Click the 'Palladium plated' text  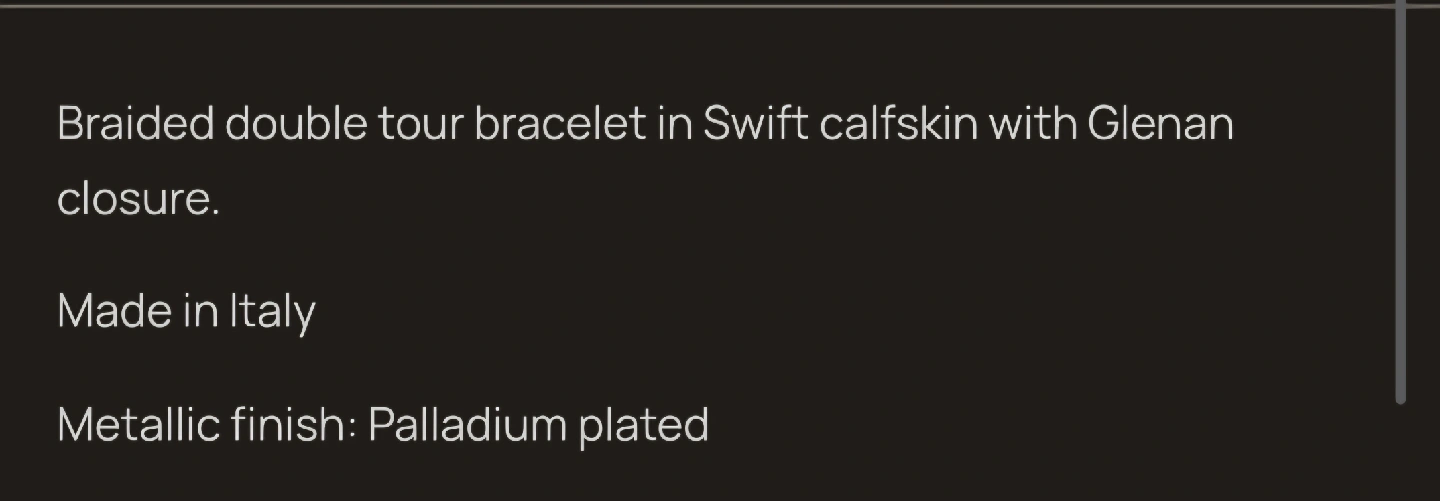pos(538,425)
